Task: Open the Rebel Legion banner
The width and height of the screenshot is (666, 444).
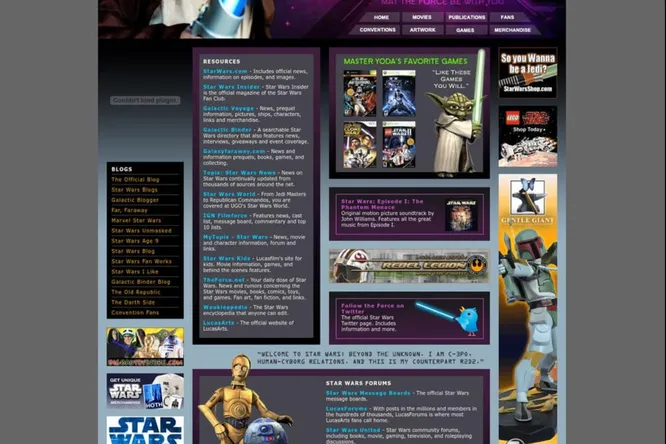Action: tap(409, 266)
